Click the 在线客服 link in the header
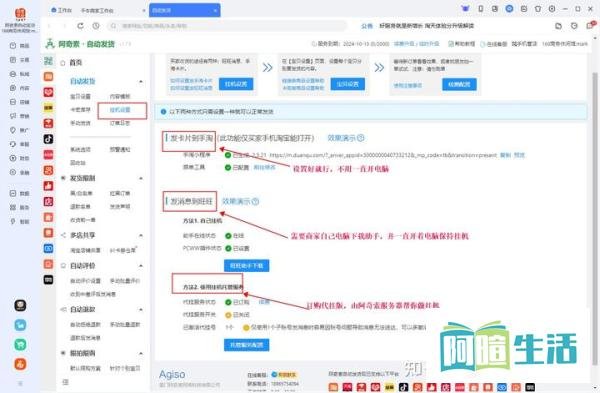This screenshot has height=393, width=600. [494, 44]
